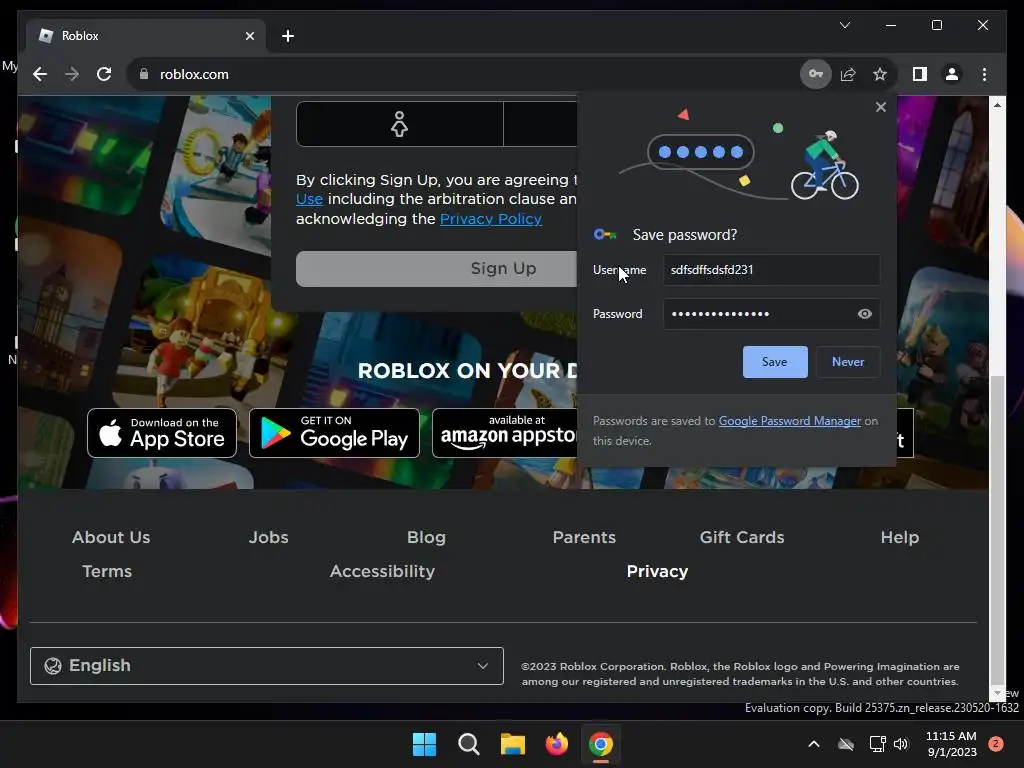The height and width of the screenshot is (768, 1024).
Task: Save the password
Action: (775, 362)
